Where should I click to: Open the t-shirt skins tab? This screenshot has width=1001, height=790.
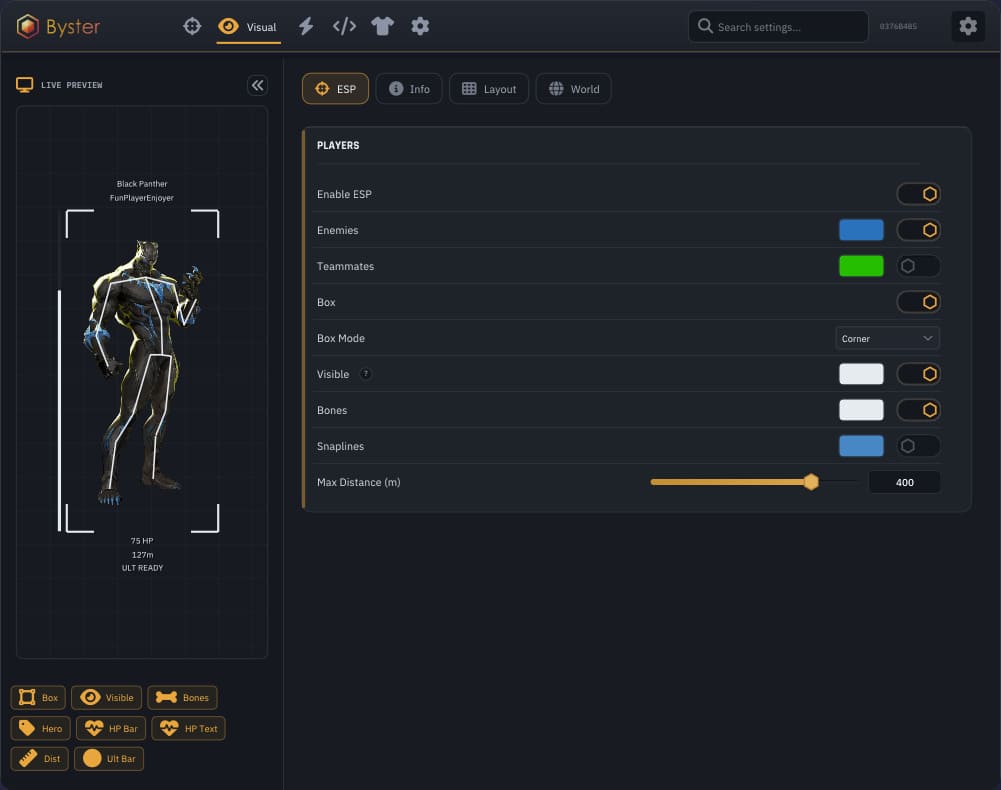[x=382, y=26]
